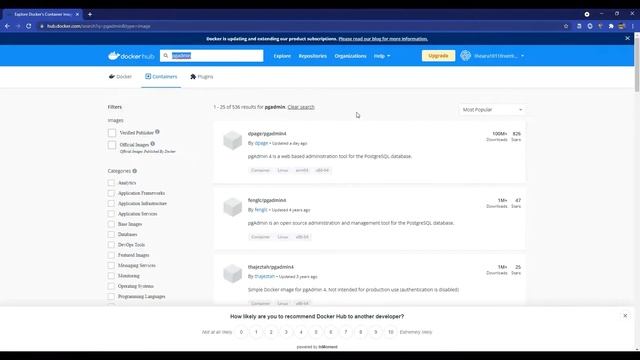Image resolution: width=640 pixels, height=360 pixels.
Task: Rate 0 in the recommendation survey
Action: click(241, 332)
